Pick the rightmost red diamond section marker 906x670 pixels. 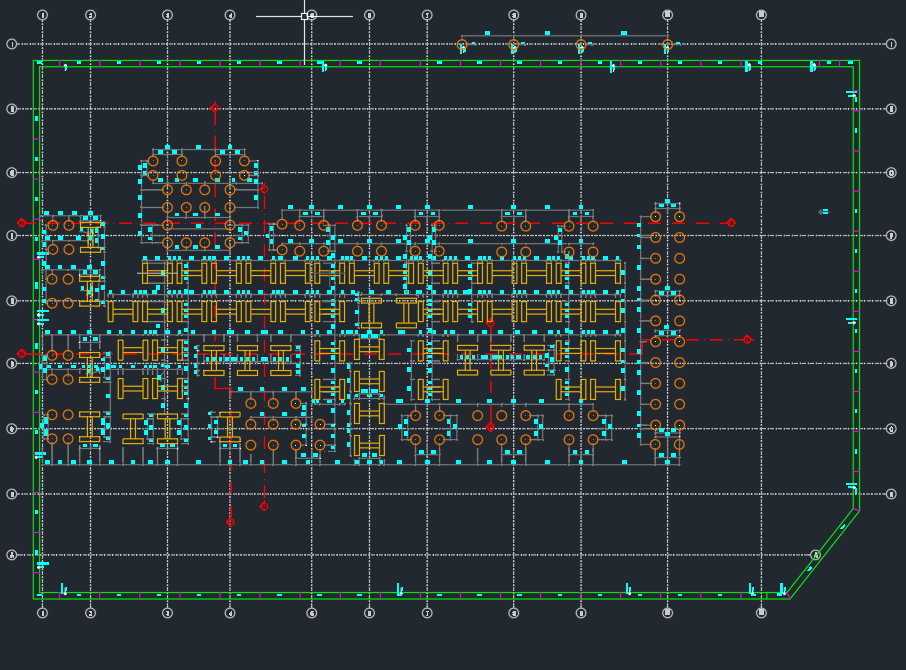747,340
